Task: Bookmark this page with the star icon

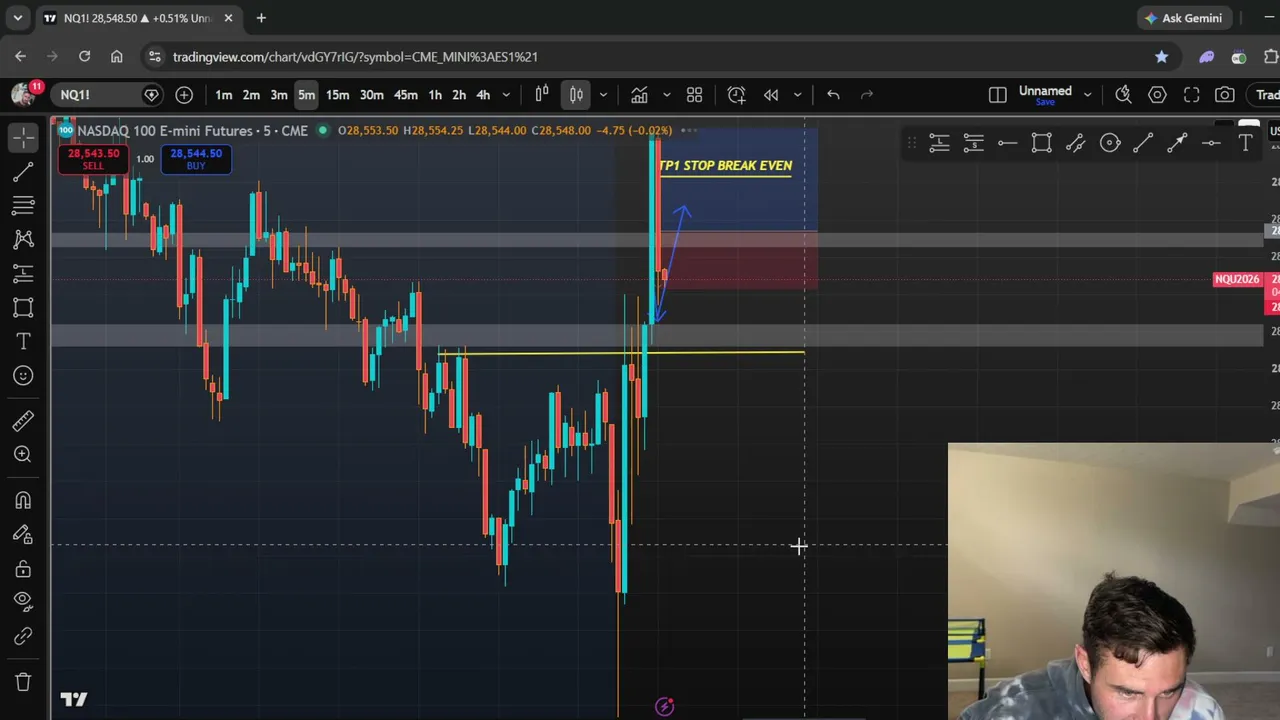Action: [1161, 57]
